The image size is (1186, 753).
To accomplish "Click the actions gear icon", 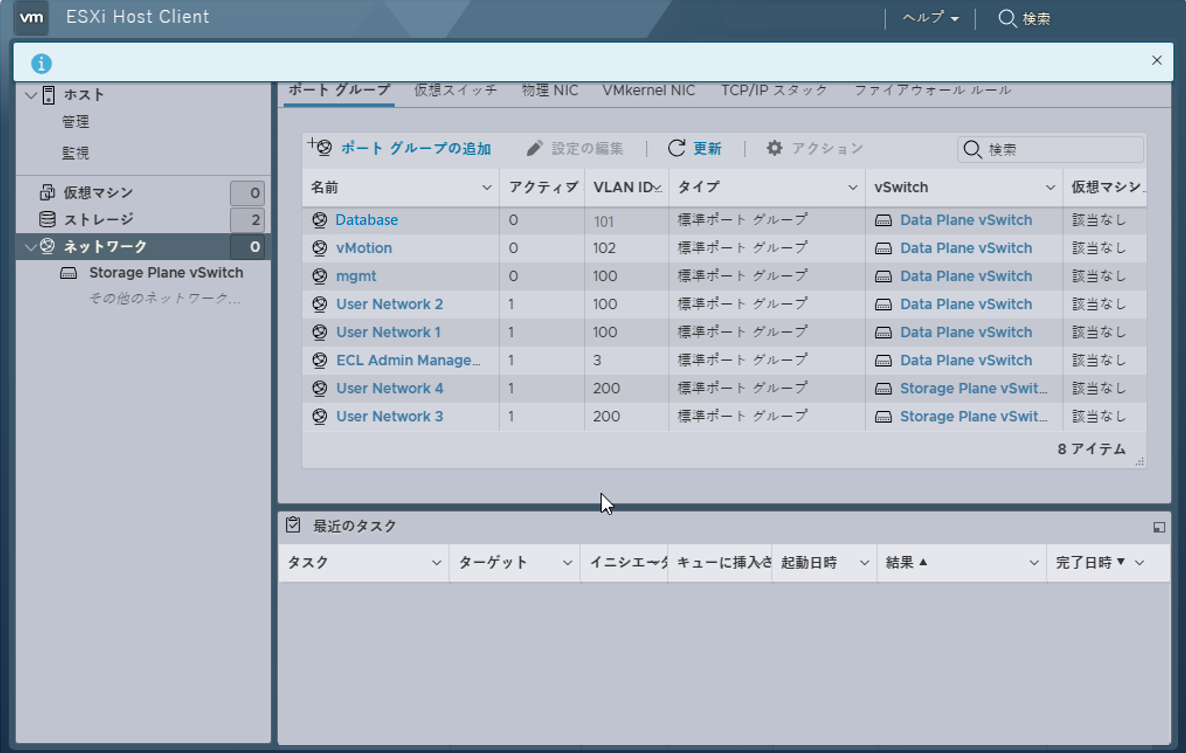I will point(774,148).
